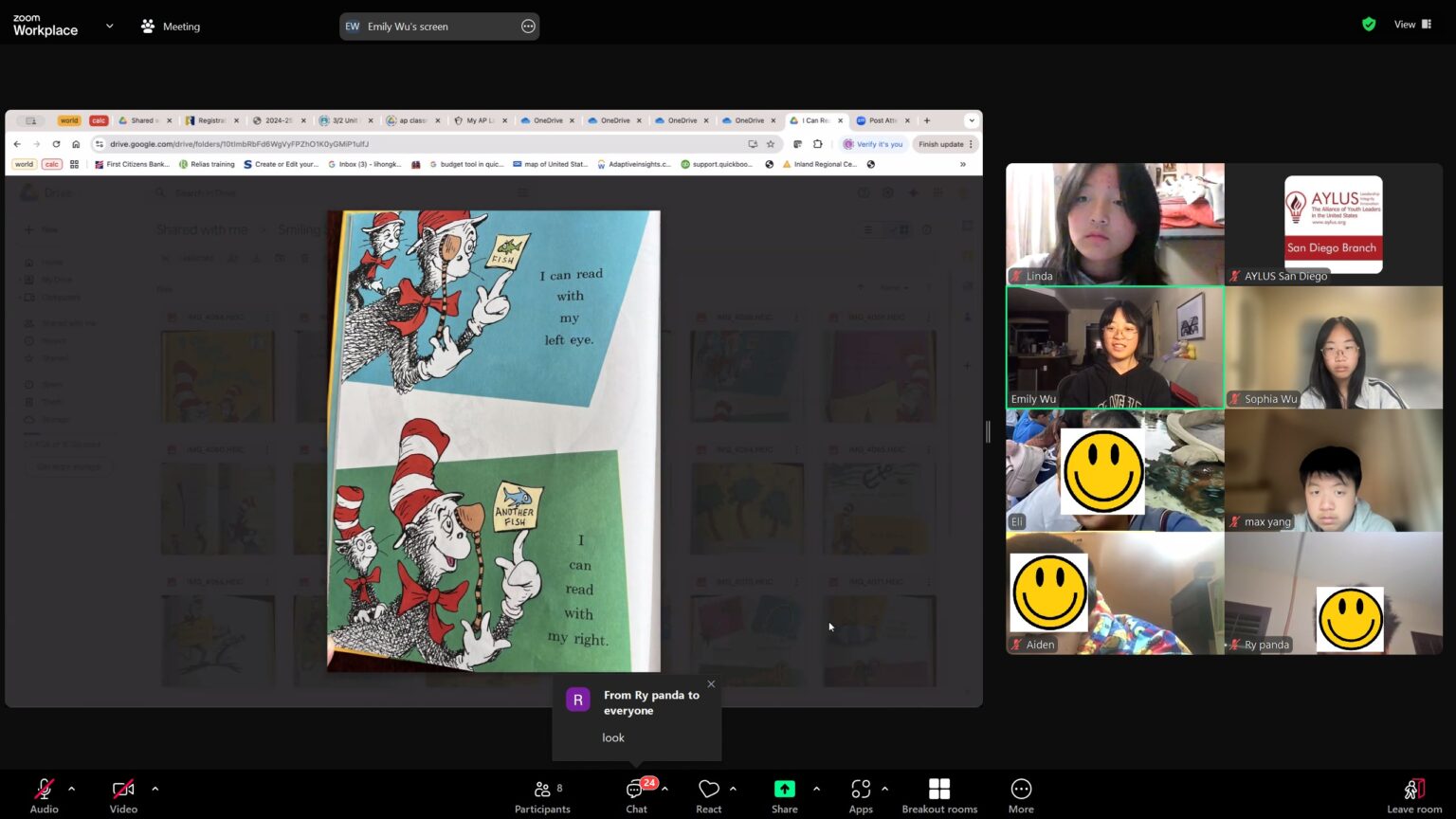
Task: Select Linda's video tile
Action: tap(1115, 224)
